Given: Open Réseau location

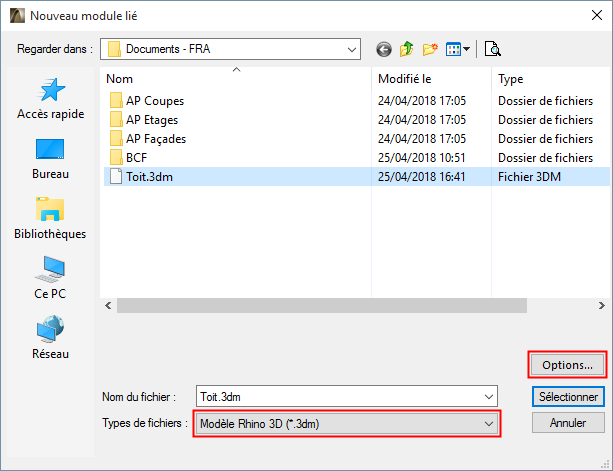Looking at the screenshot, I should click(x=50, y=338).
